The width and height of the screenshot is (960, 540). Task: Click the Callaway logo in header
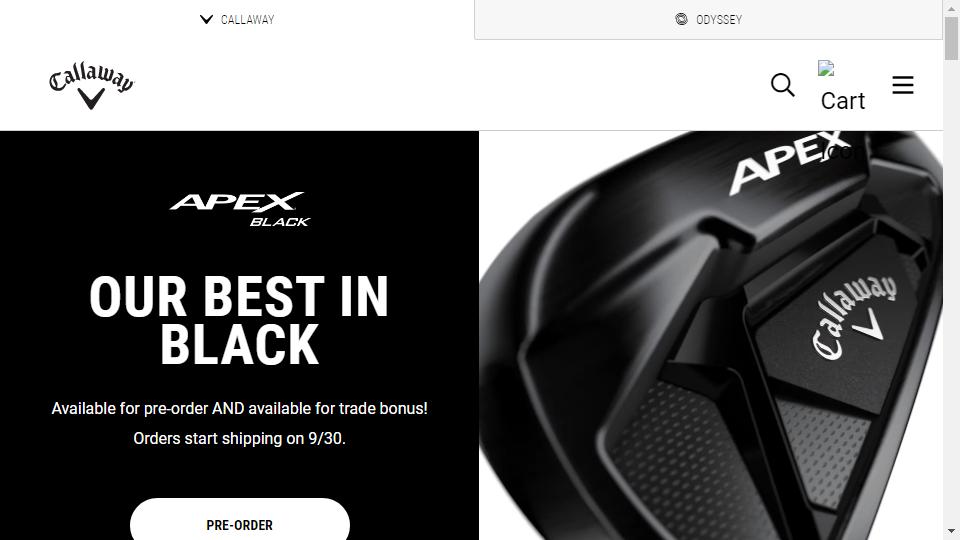pos(91,85)
